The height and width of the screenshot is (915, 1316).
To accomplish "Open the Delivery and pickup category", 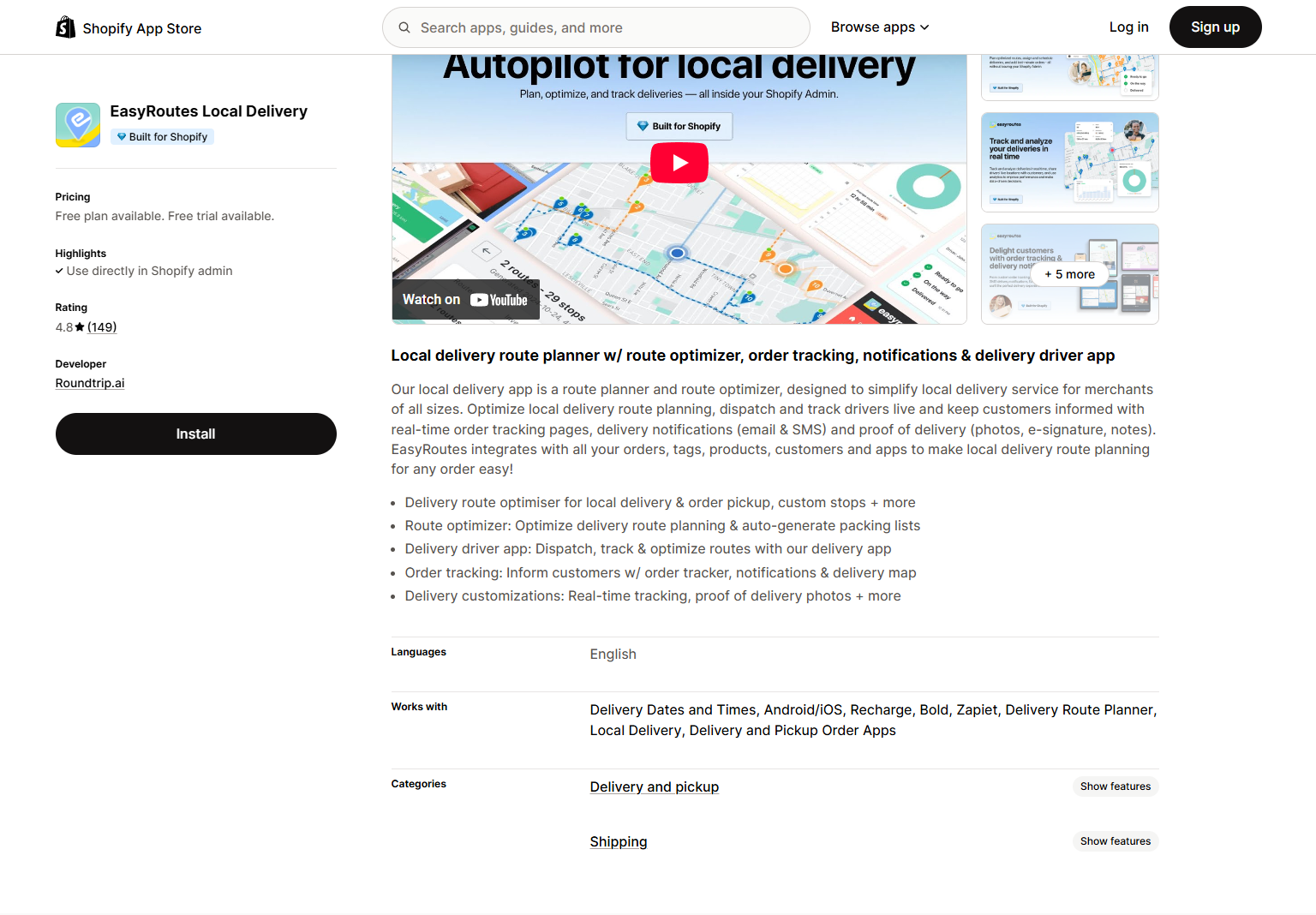I will pyautogui.click(x=654, y=787).
